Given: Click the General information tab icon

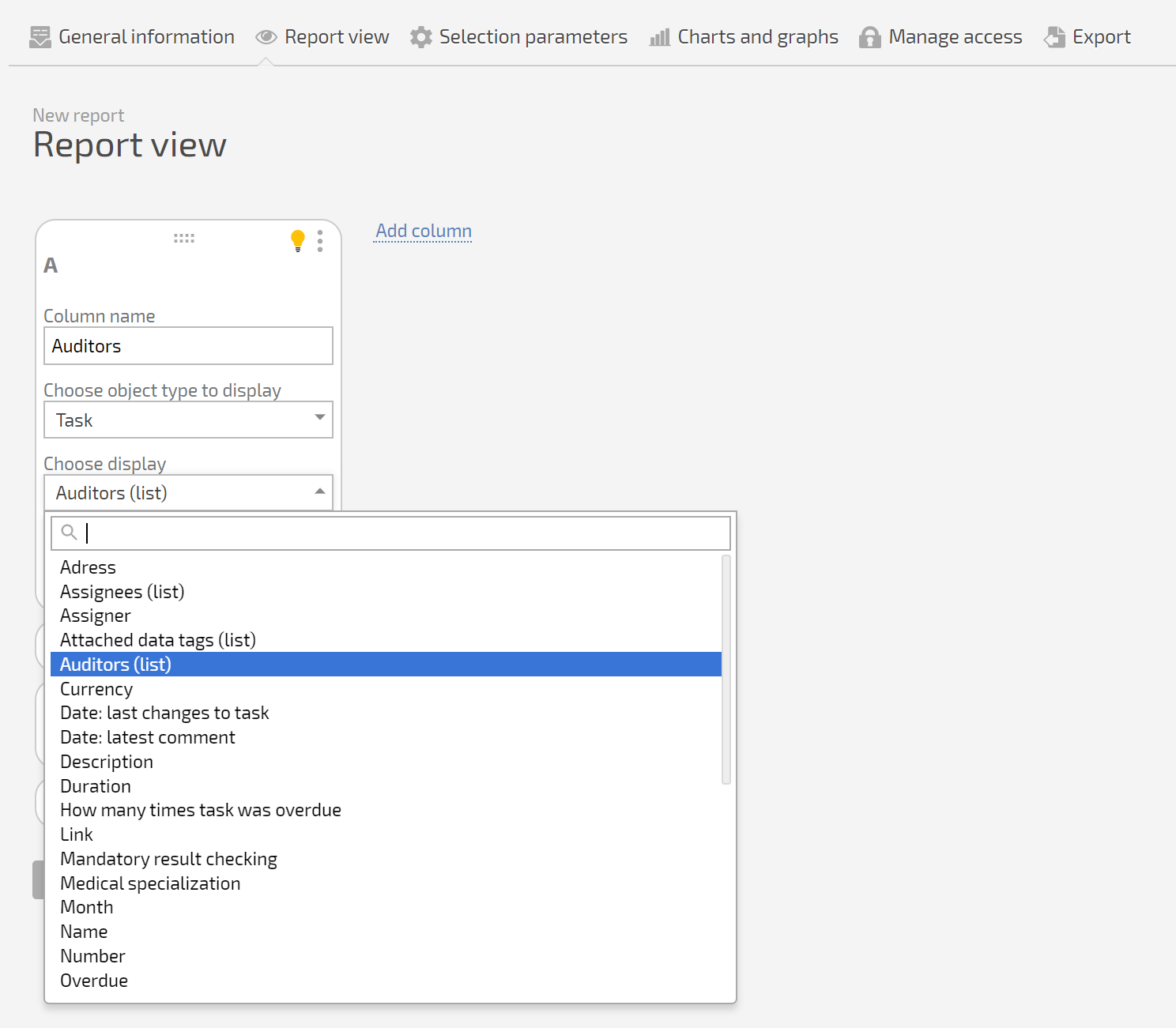Looking at the screenshot, I should (40, 37).
